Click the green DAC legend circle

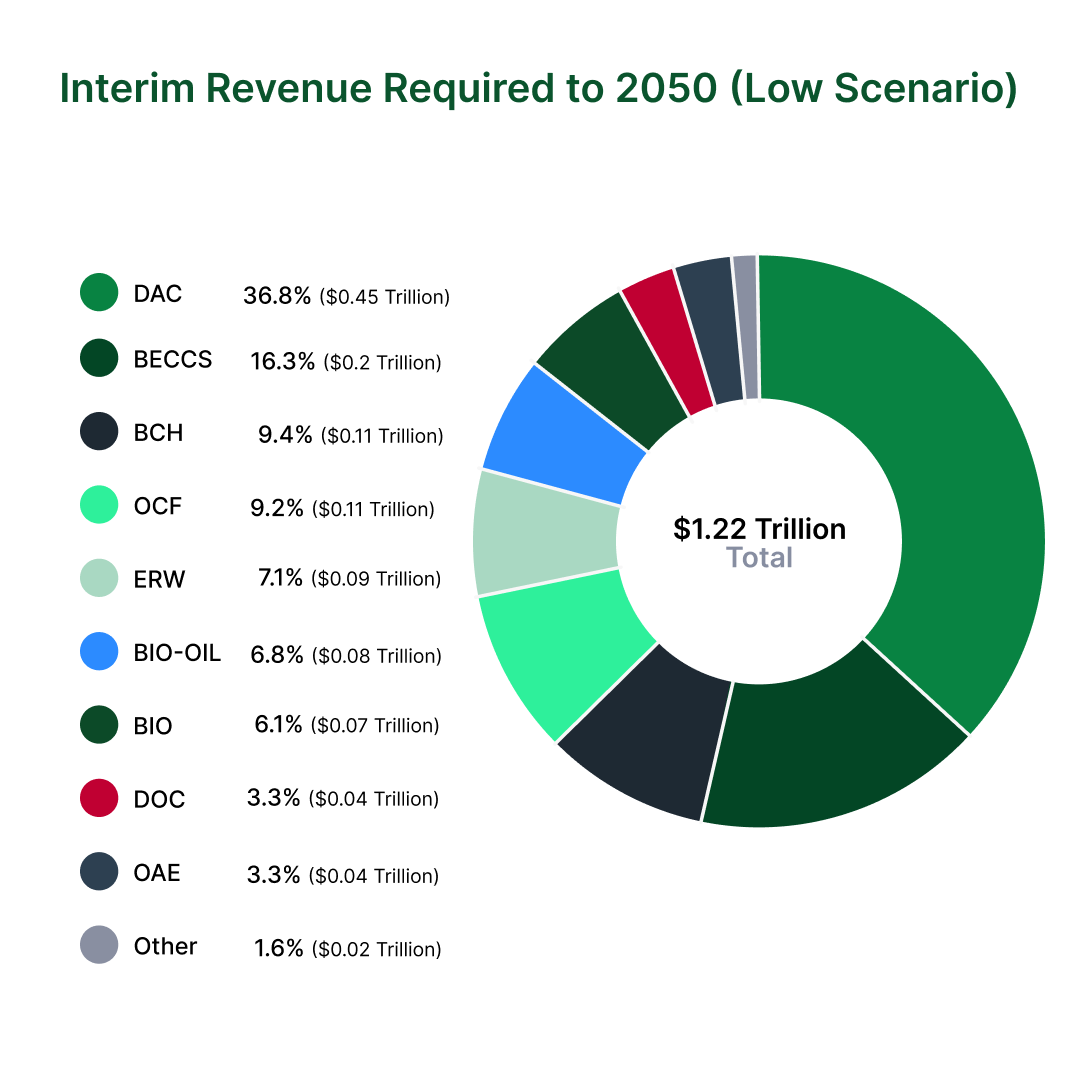click(x=99, y=293)
